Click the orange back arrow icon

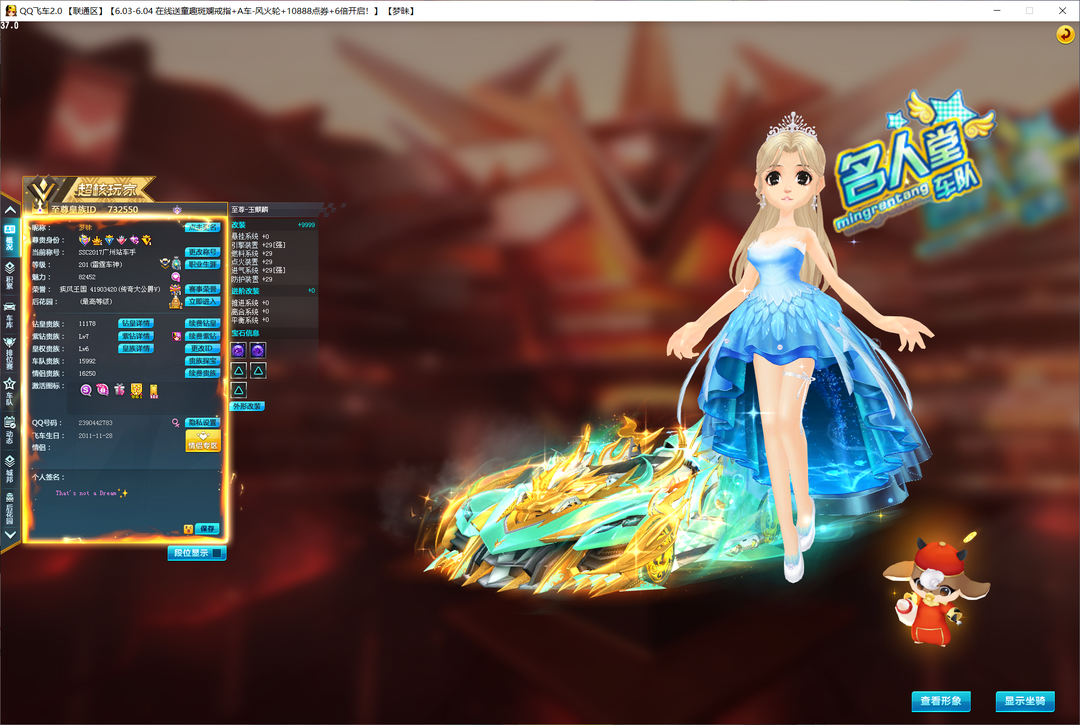point(1065,35)
